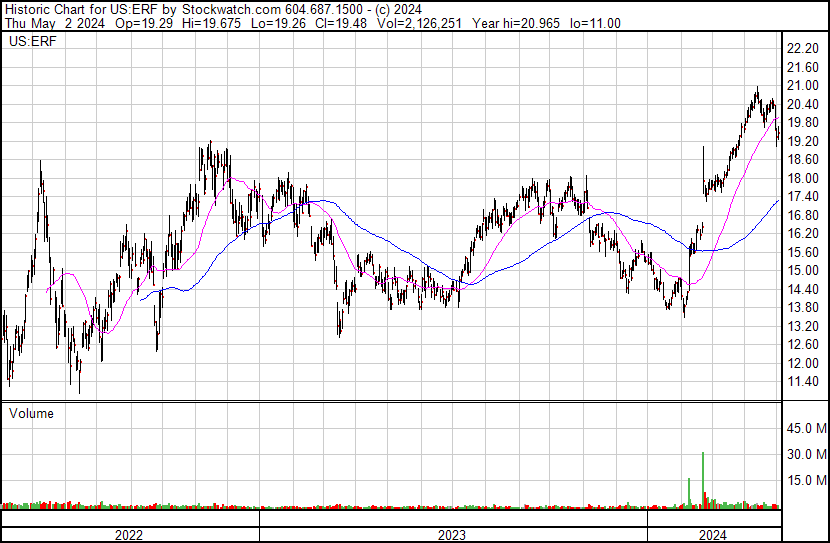This screenshot has width=830, height=543.
Task: Click the 'Year hi=20.965' value
Action: click(516, 23)
